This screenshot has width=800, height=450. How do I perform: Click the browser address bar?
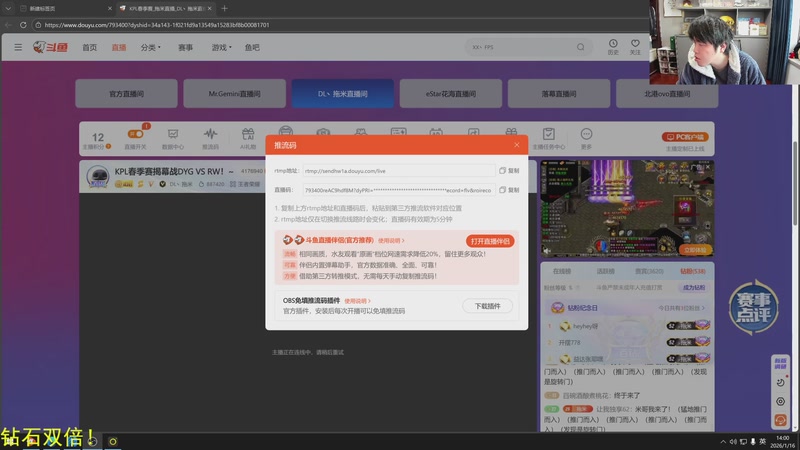click(337, 24)
